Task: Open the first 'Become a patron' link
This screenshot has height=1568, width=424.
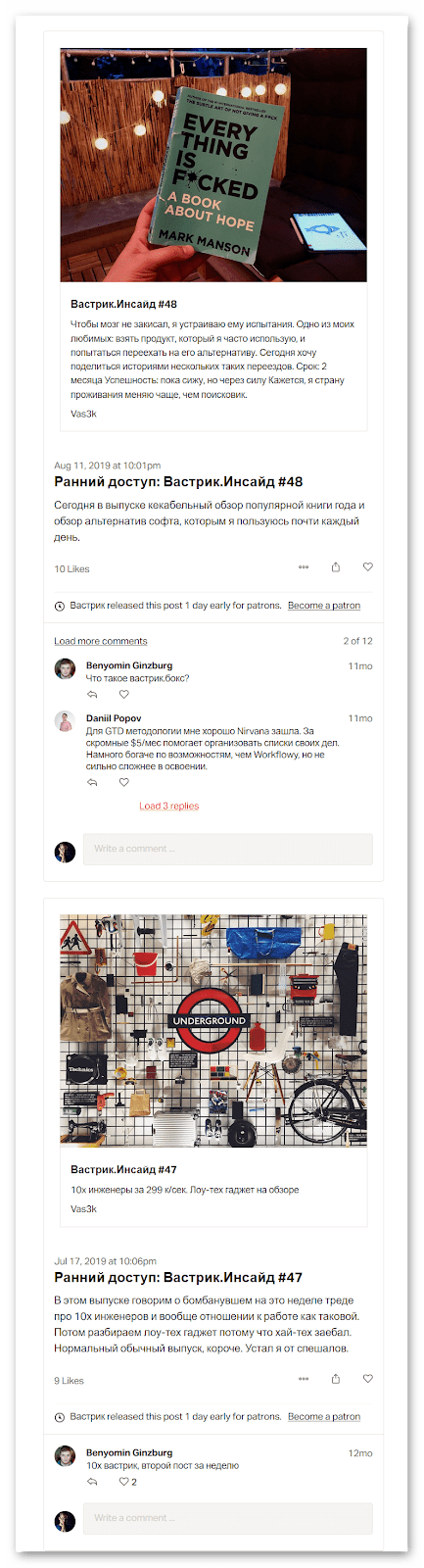Action: [324, 606]
